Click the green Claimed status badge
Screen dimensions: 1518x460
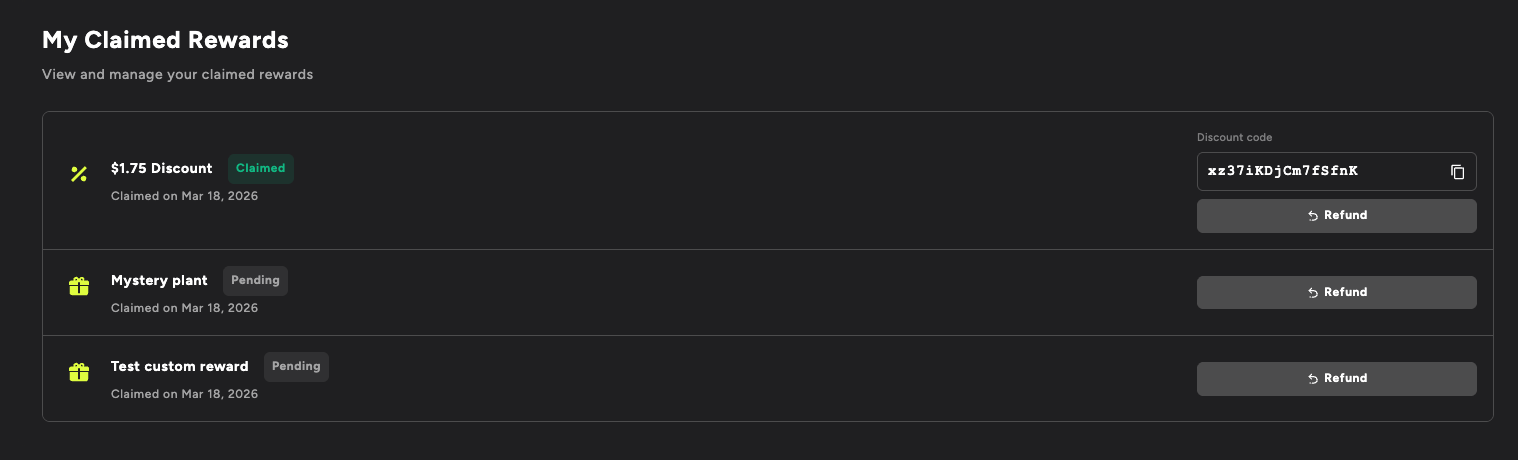pyautogui.click(x=260, y=168)
